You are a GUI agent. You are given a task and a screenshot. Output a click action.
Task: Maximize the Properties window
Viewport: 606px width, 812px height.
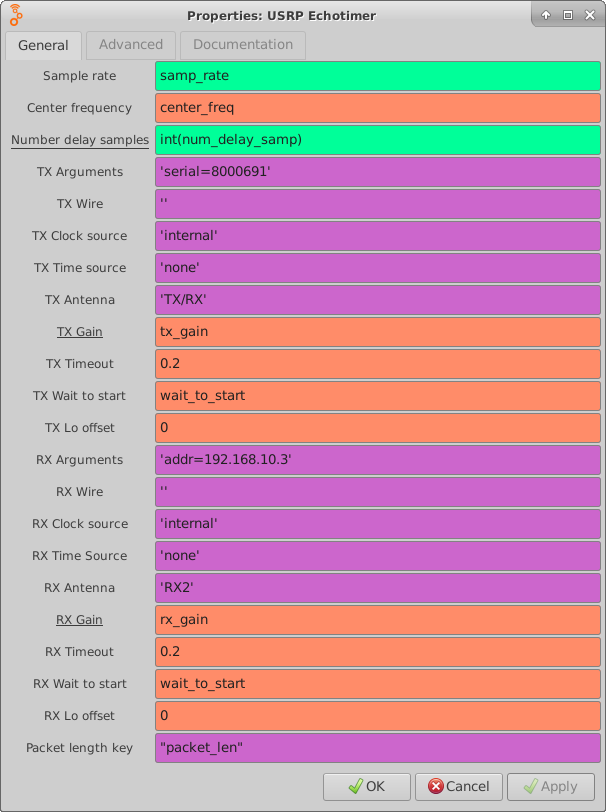[x=567, y=15]
